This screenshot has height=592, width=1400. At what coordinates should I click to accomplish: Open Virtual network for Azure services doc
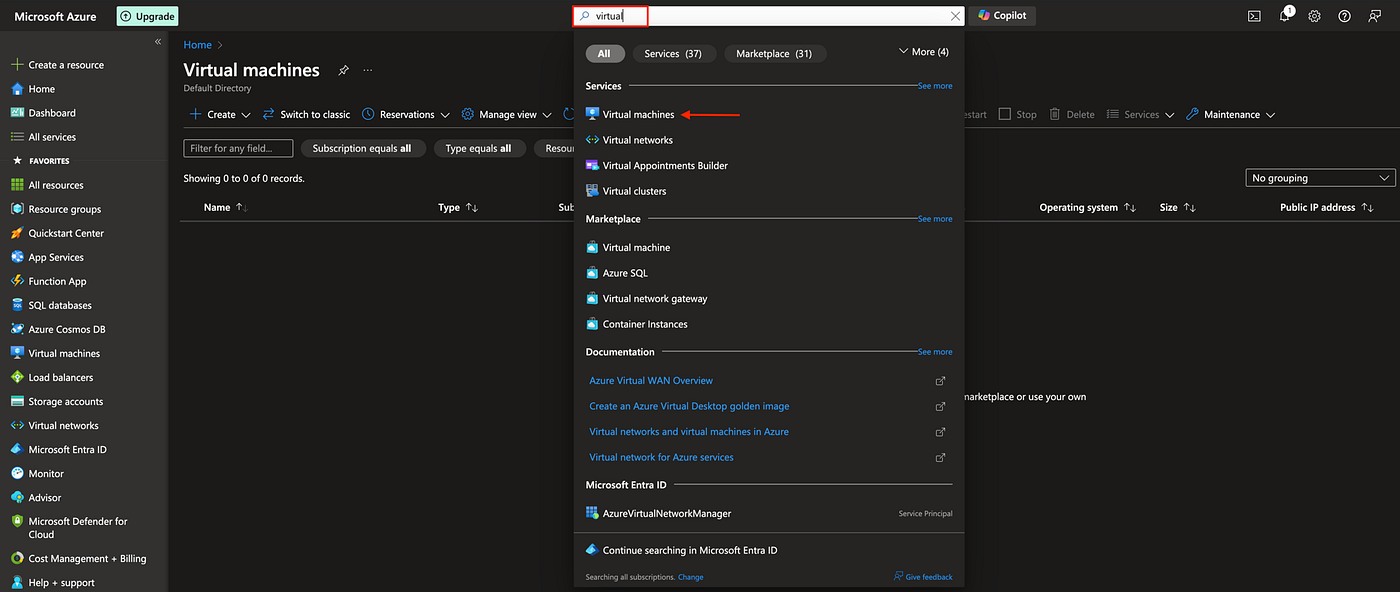[x=661, y=457]
